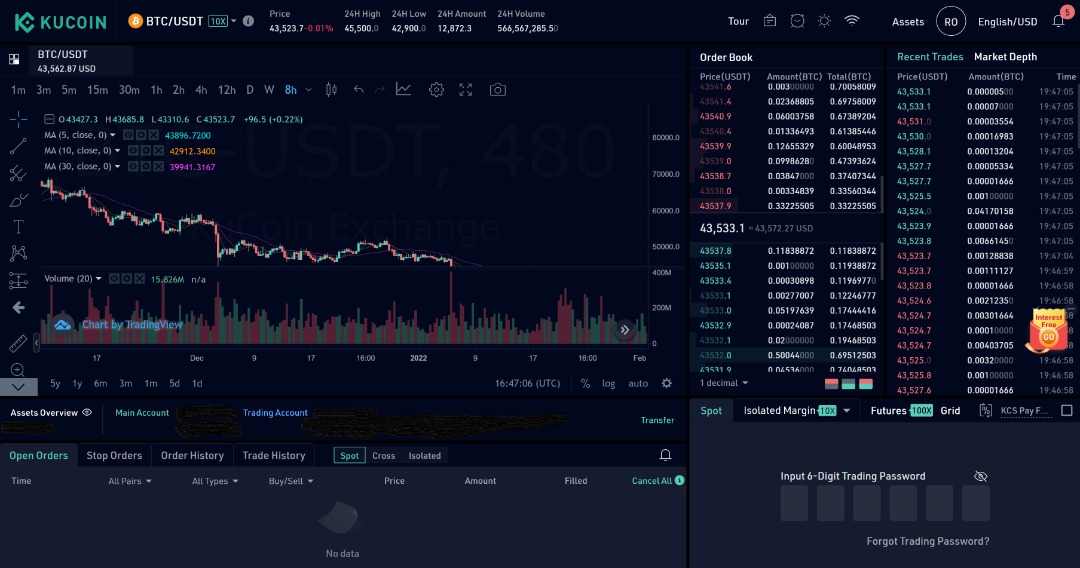Expand the All Pairs filter dropdown
The width and height of the screenshot is (1080, 568).
pos(130,481)
